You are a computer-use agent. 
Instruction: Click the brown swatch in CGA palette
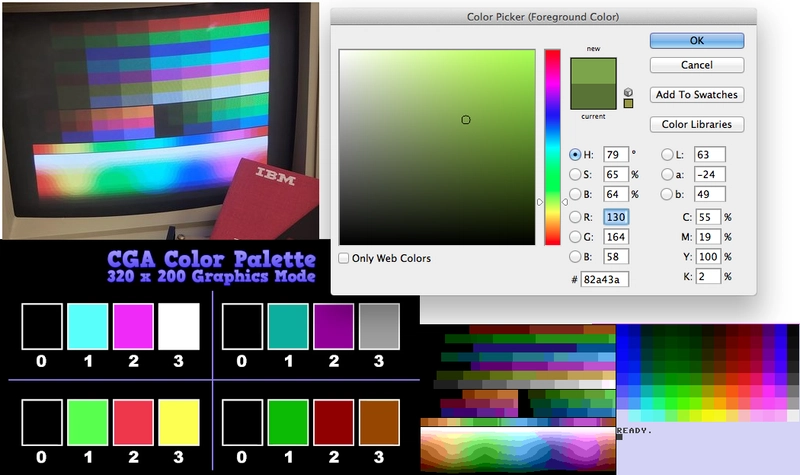coord(379,422)
